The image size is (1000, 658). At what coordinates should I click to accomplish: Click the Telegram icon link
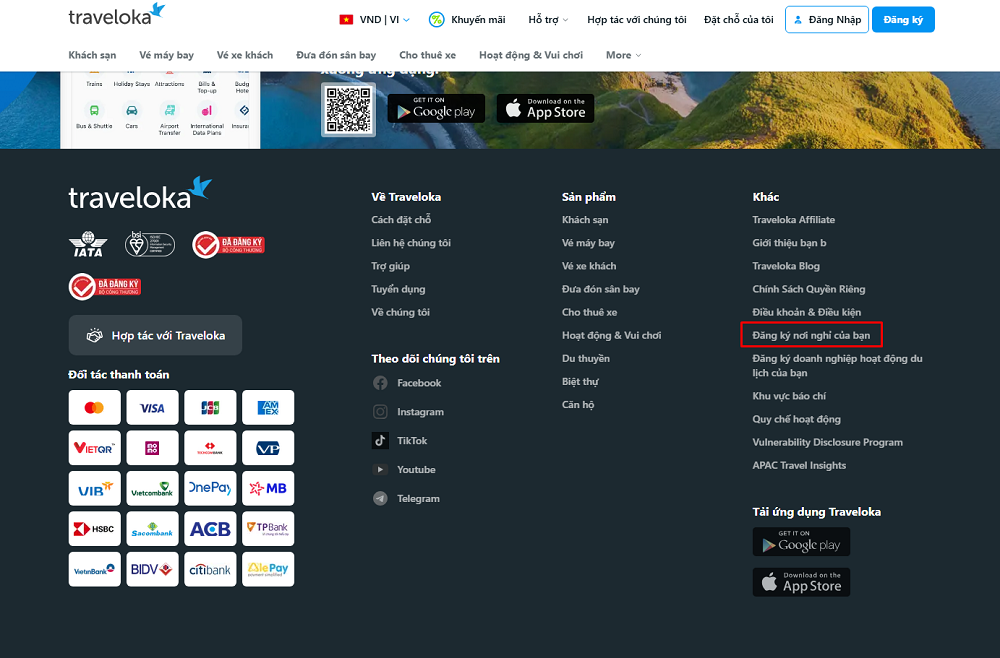click(x=380, y=498)
